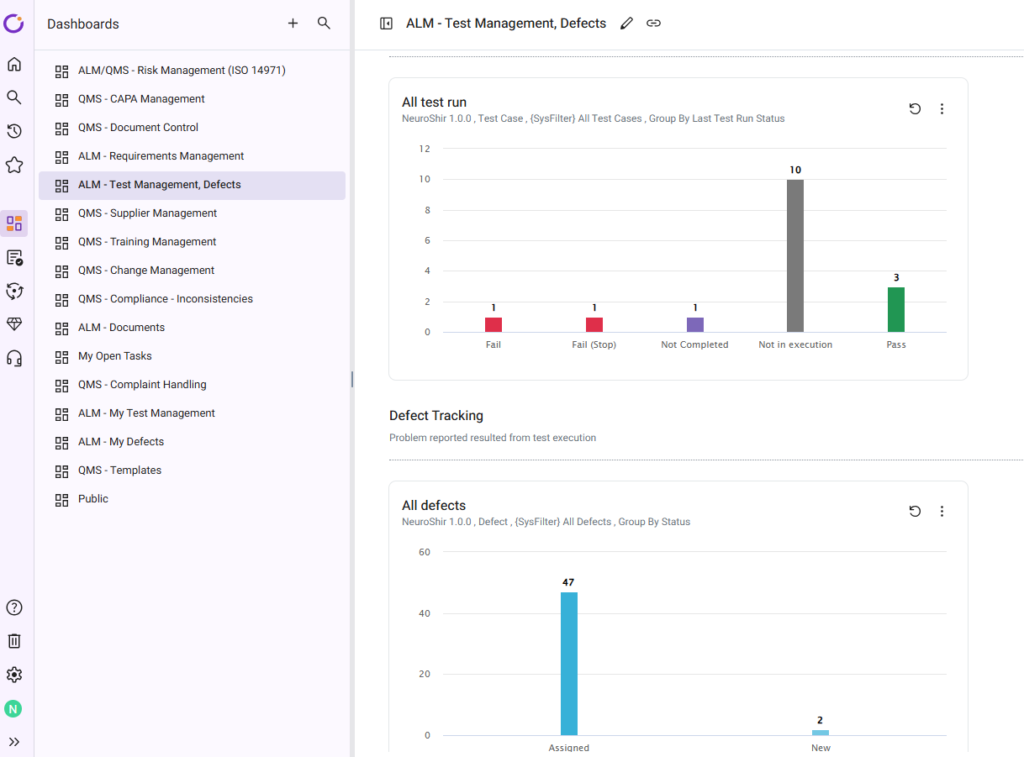This screenshot has height=757, width=1024.
Task: Open the trash bin icon
Action: point(14,641)
